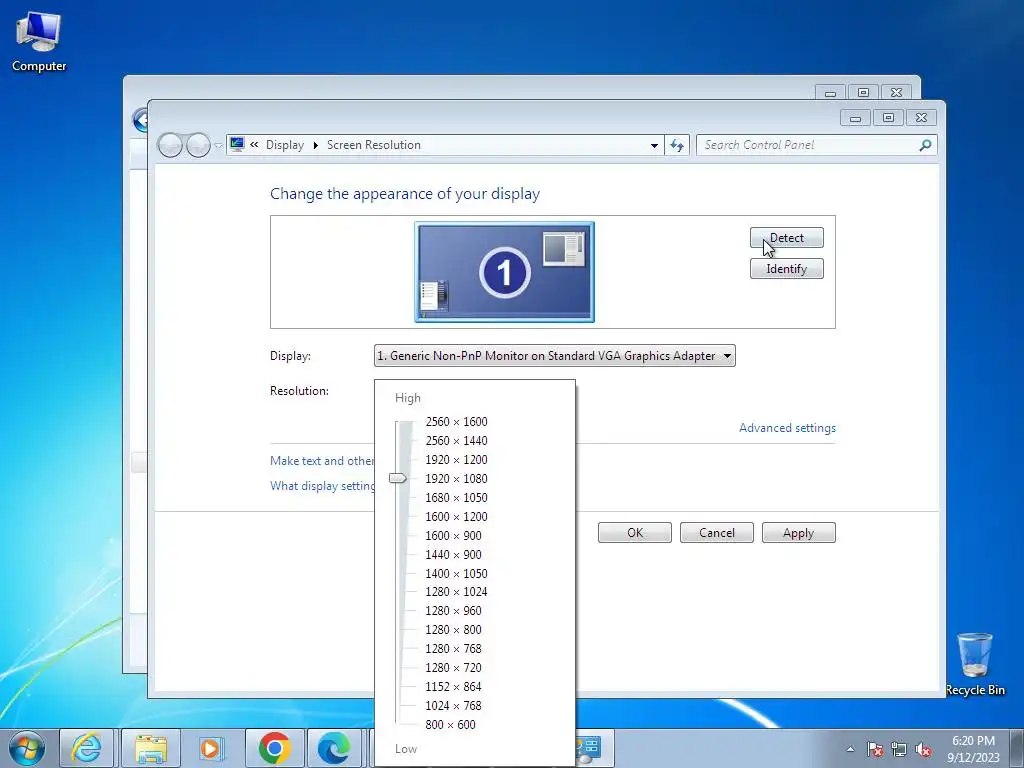Launch Internet Explorer from the taskbar
Screen dimensions: 1024x768
tap(87, 748)
